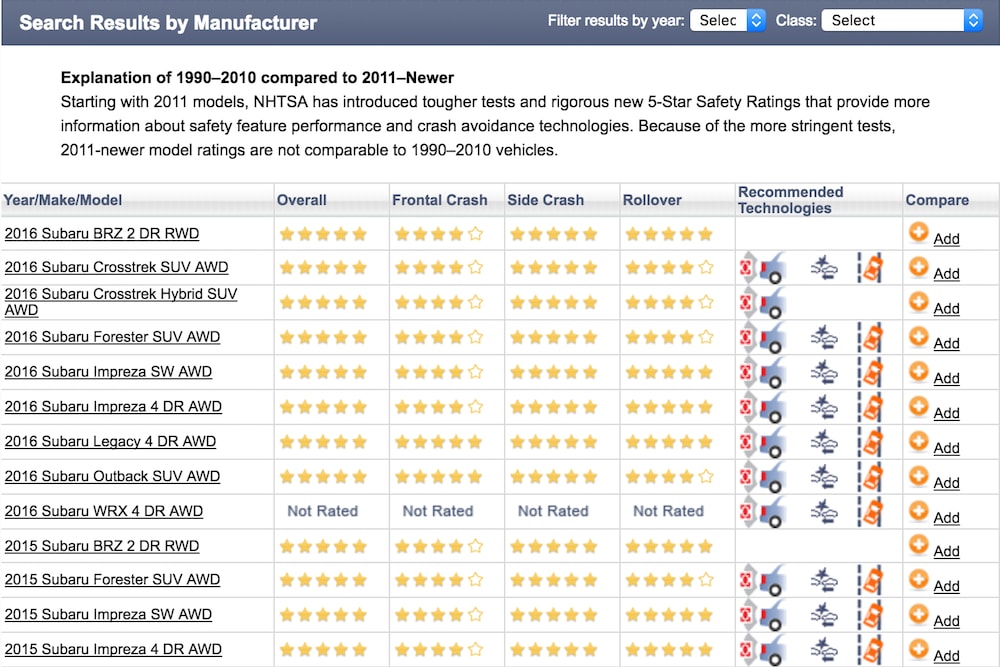Click the orange plus icon for 2016 Crosstrek Hybrid
Image resolution: width=1000 pixels, height=667 pixels.
(918, 301)
